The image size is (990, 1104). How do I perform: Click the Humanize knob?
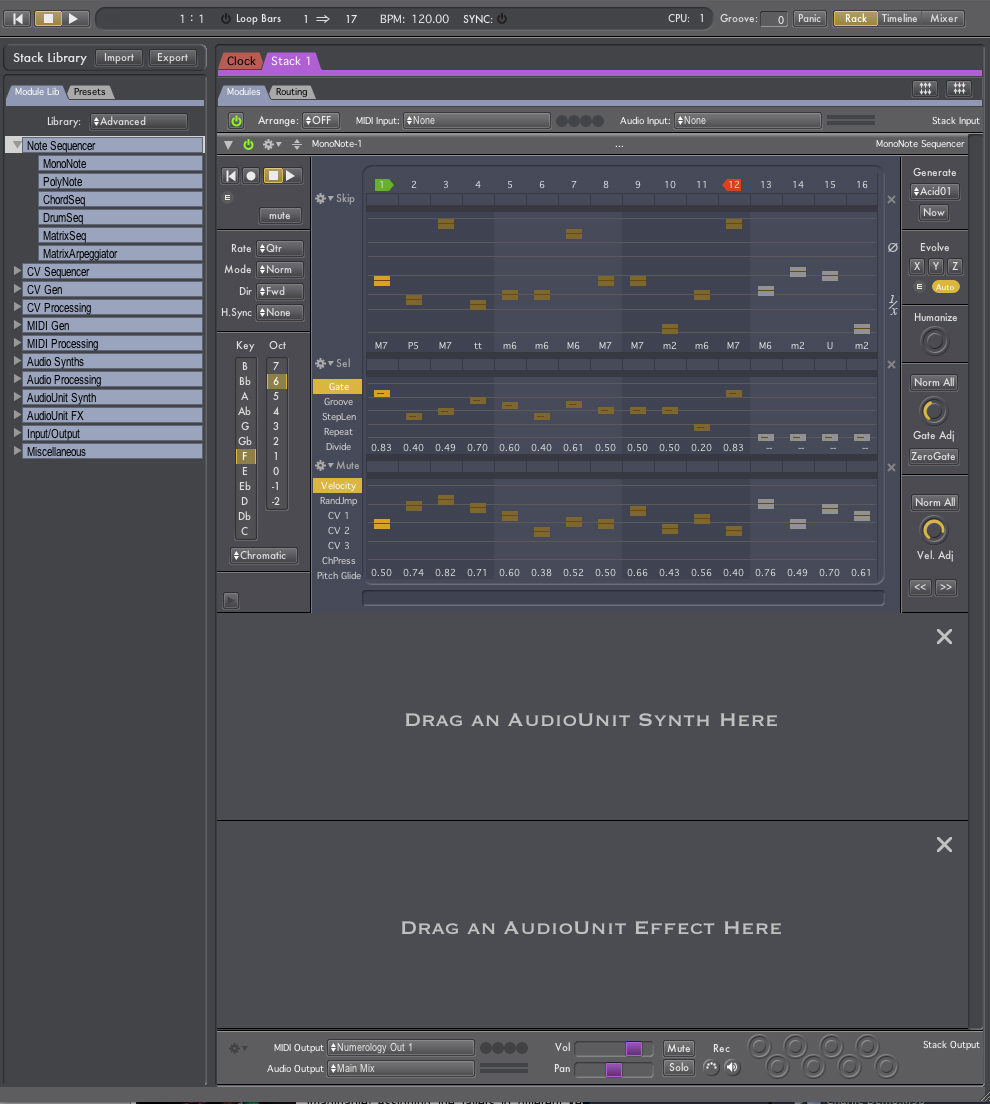[934, 342]
